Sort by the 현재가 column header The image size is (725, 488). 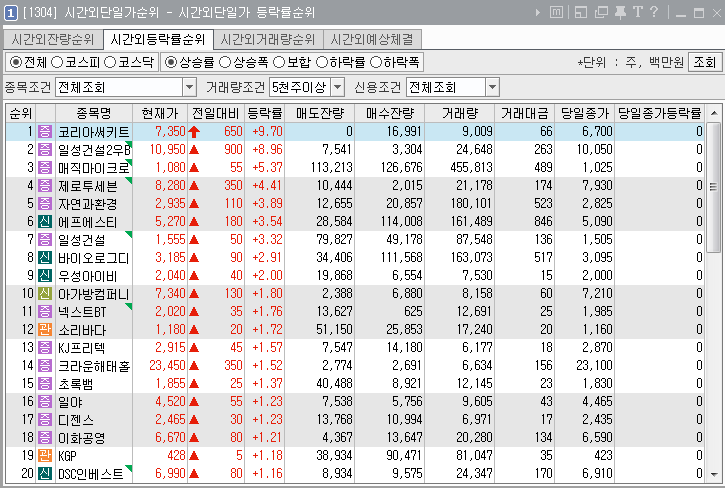tap(160, 113)
